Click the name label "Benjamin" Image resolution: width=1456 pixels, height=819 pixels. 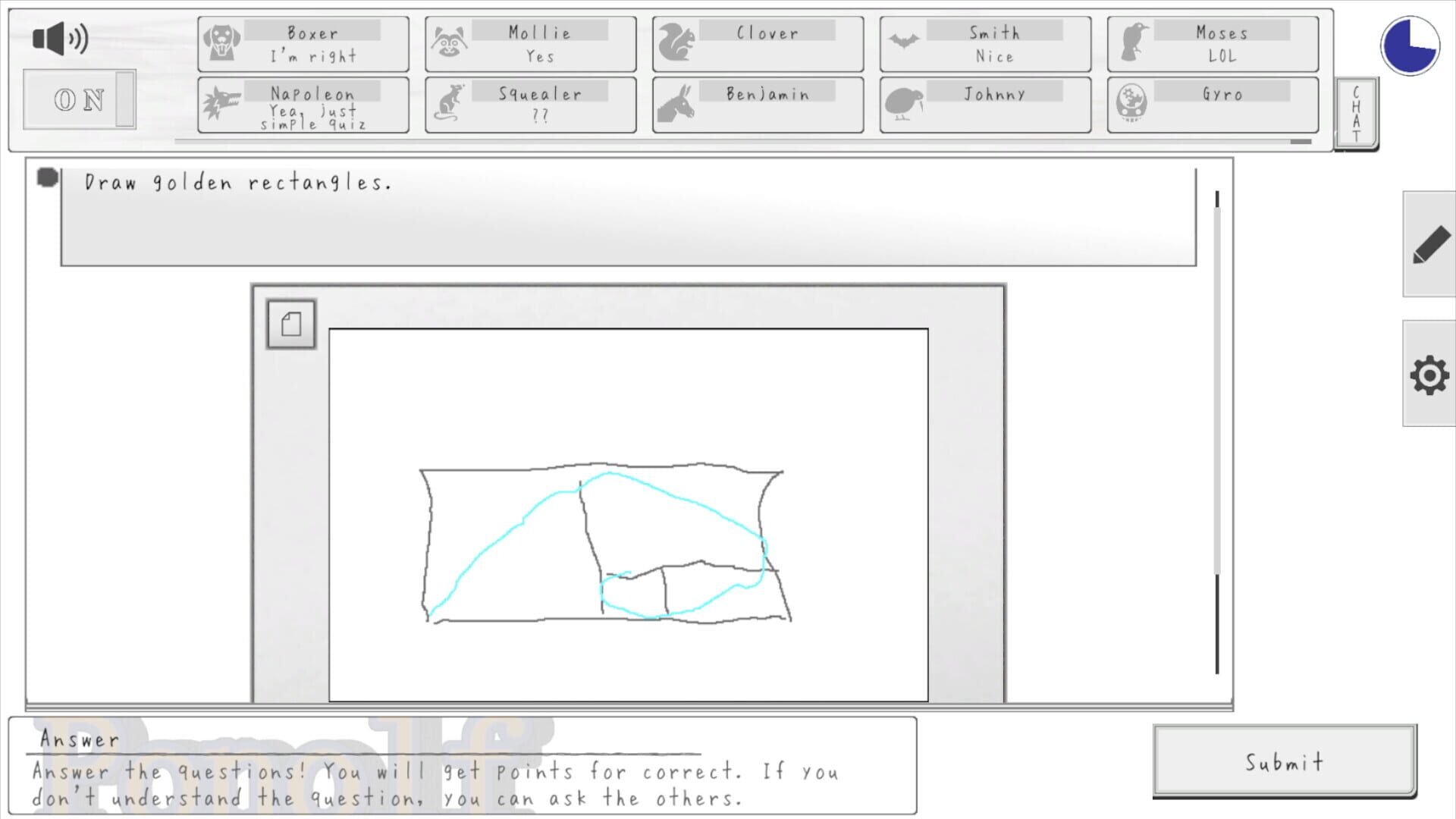click(767, 94)
